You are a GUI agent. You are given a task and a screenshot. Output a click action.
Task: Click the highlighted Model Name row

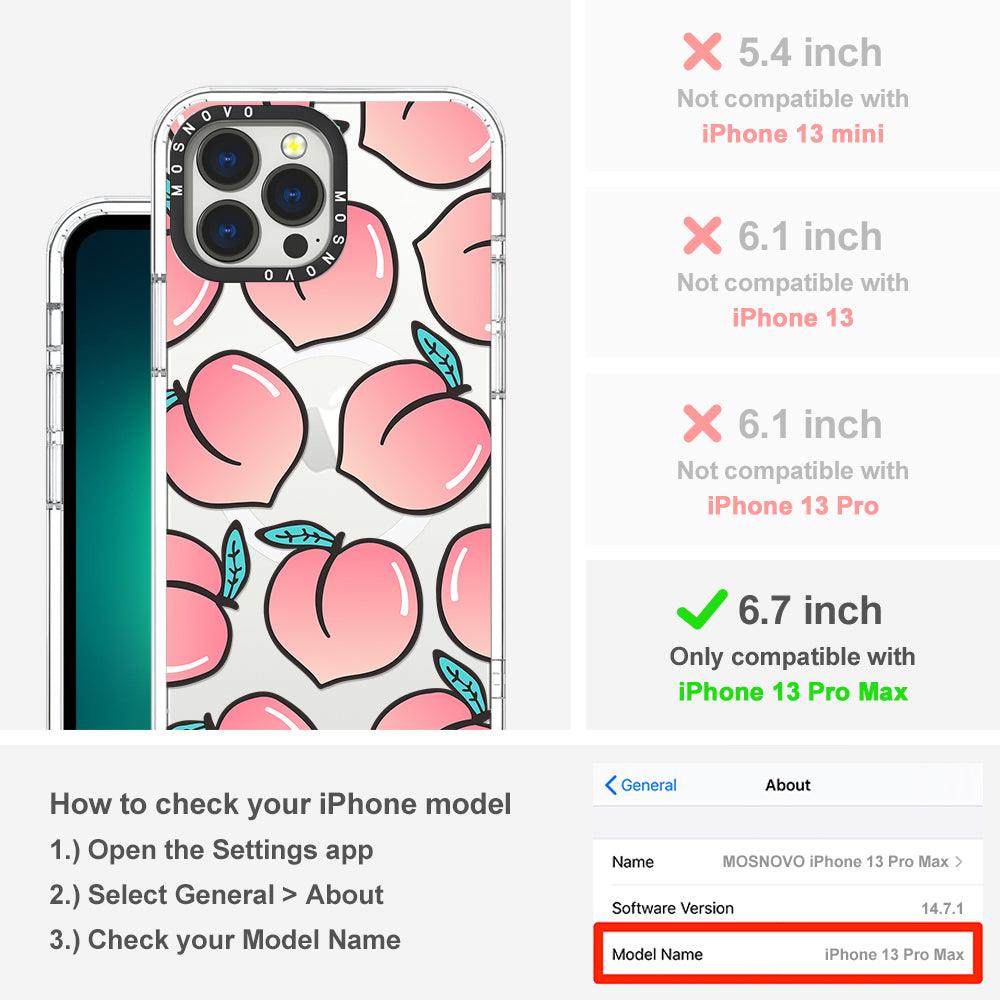pos(788,954)
